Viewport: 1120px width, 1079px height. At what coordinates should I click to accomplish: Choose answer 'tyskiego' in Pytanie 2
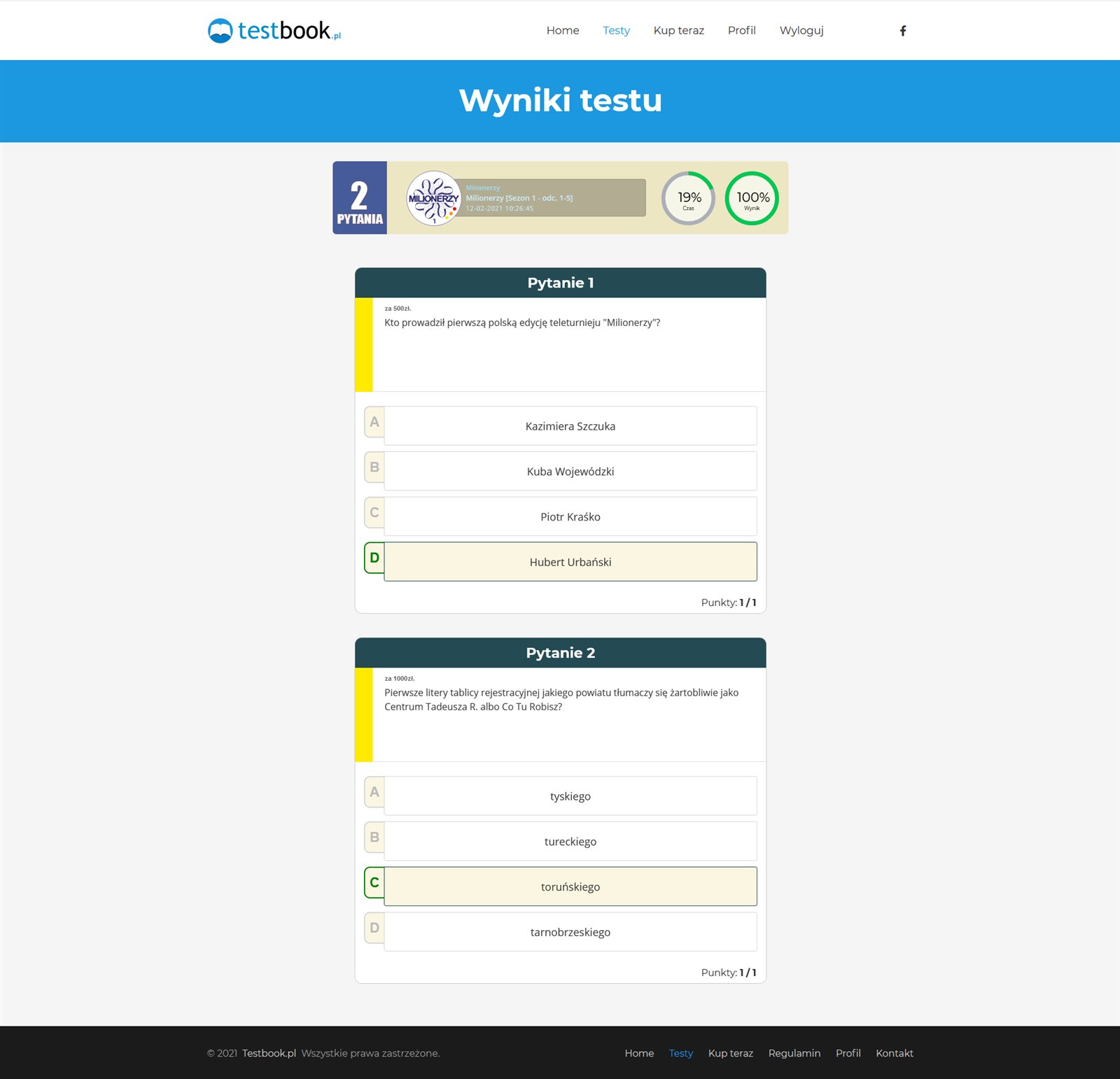[570, 796]
